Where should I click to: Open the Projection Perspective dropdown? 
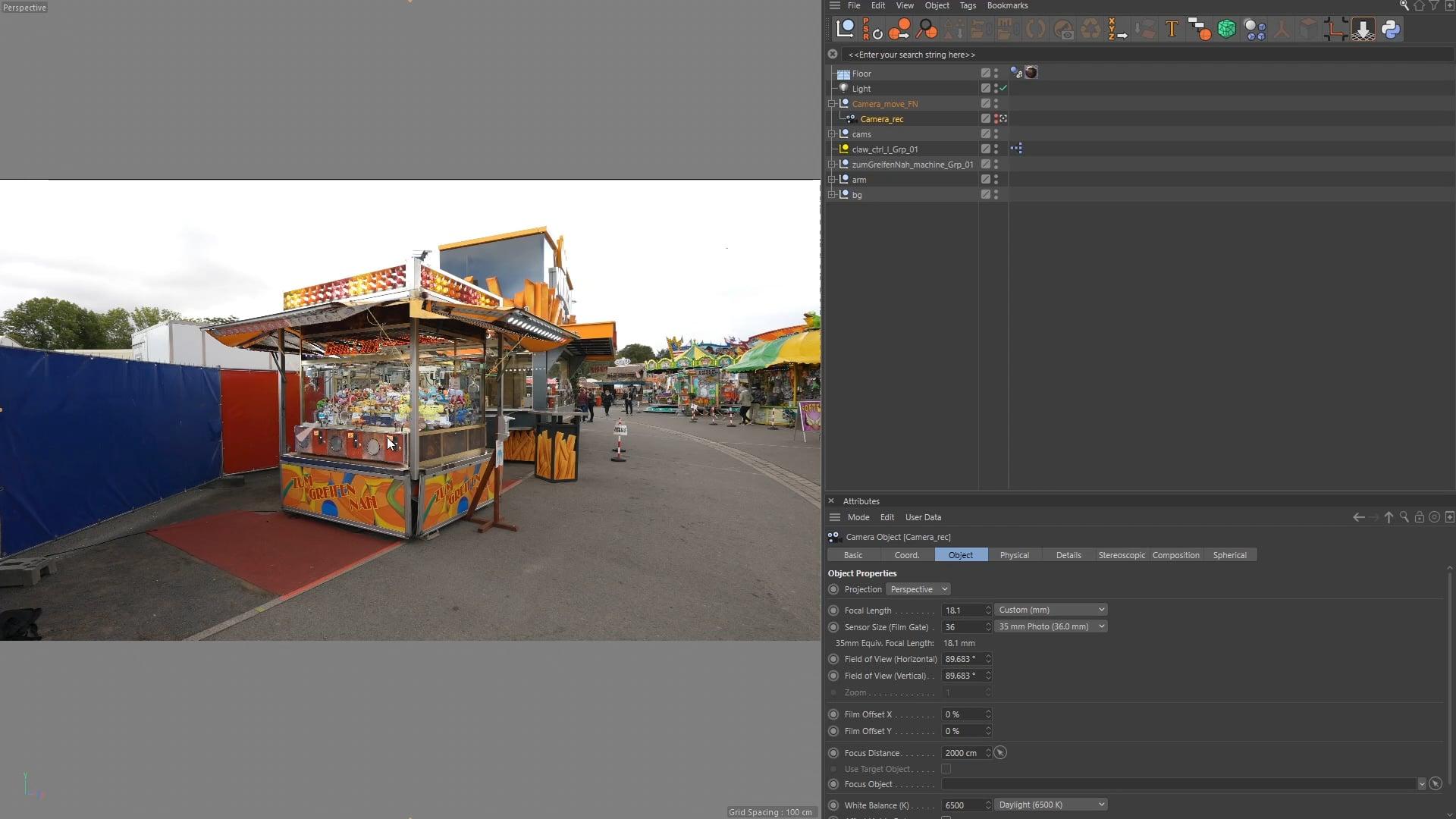coord(918,589)
